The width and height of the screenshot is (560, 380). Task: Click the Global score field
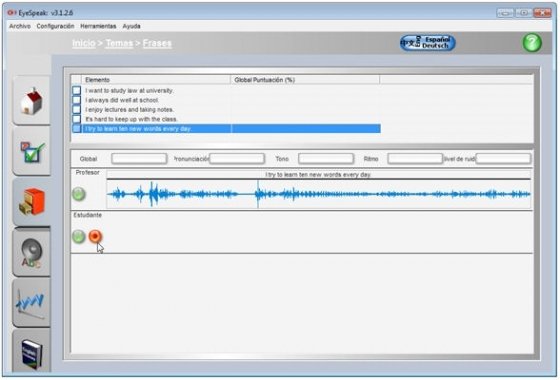(139, 159)
